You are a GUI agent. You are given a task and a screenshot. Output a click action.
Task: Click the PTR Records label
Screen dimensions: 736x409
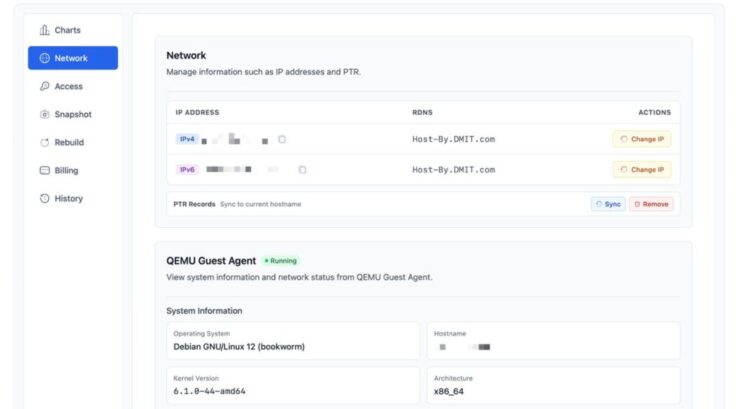coord(194,204)
